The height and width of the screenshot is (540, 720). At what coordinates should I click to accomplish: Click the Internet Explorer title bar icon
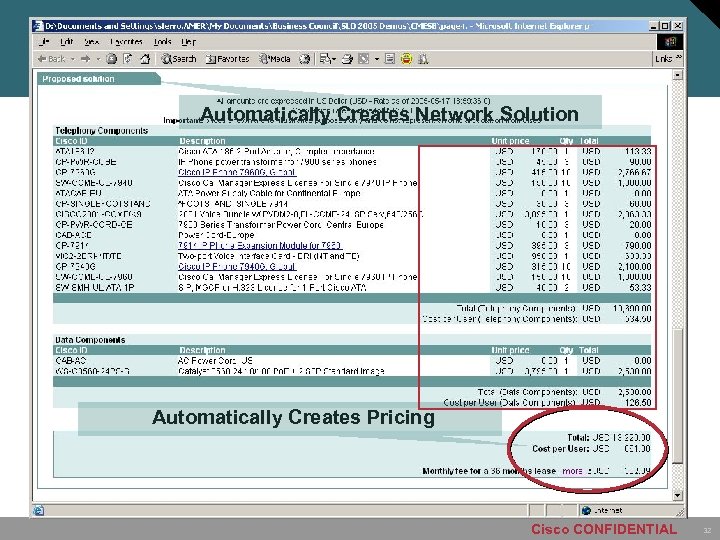(38, 26)
